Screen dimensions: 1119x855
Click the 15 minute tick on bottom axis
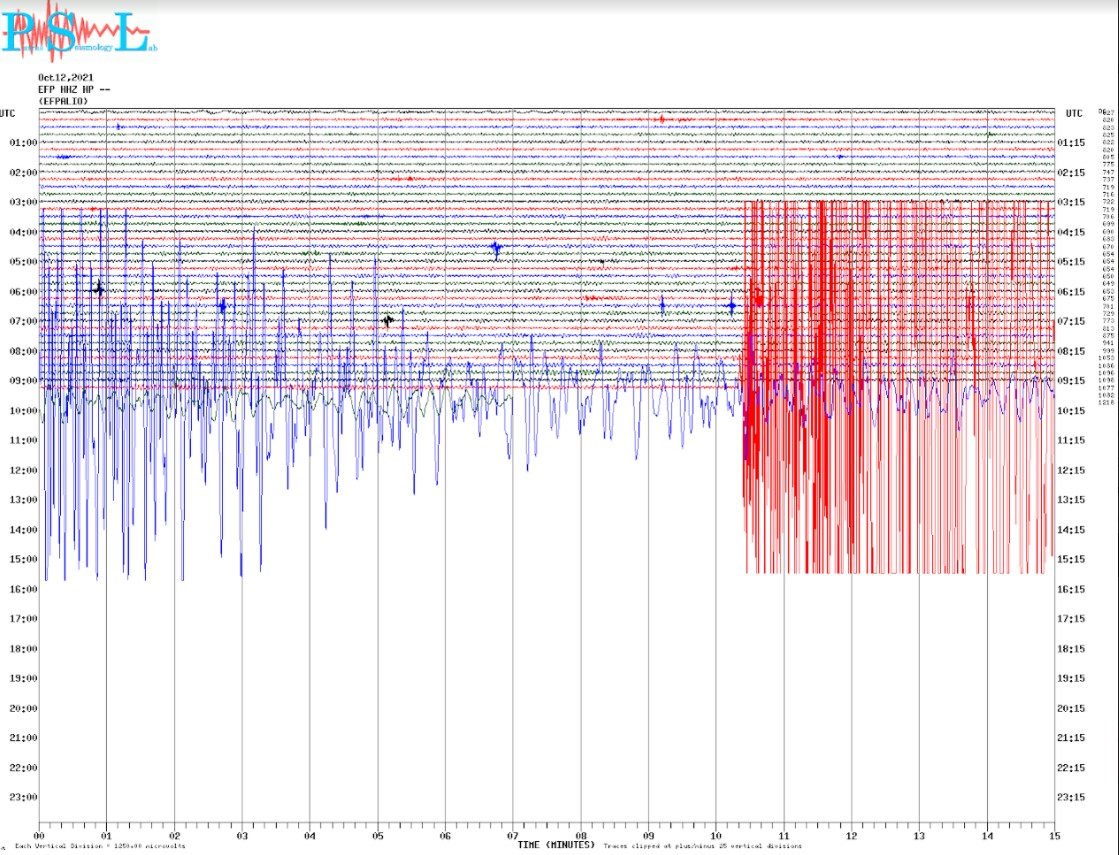point(1054,835)
